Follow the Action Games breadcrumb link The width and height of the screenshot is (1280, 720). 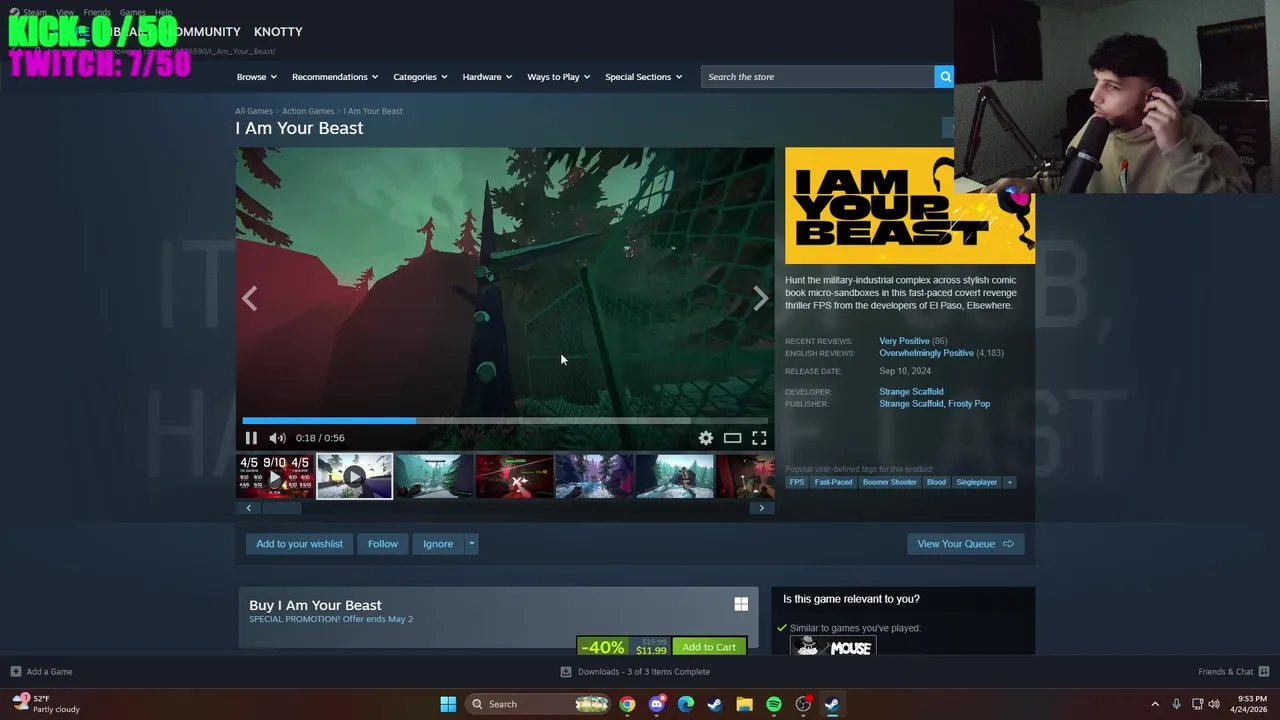click(x=308, y=111)
